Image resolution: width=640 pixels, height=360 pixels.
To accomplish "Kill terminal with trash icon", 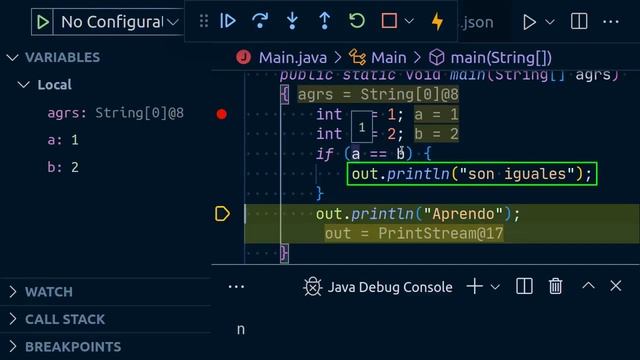I will (555, 286).
